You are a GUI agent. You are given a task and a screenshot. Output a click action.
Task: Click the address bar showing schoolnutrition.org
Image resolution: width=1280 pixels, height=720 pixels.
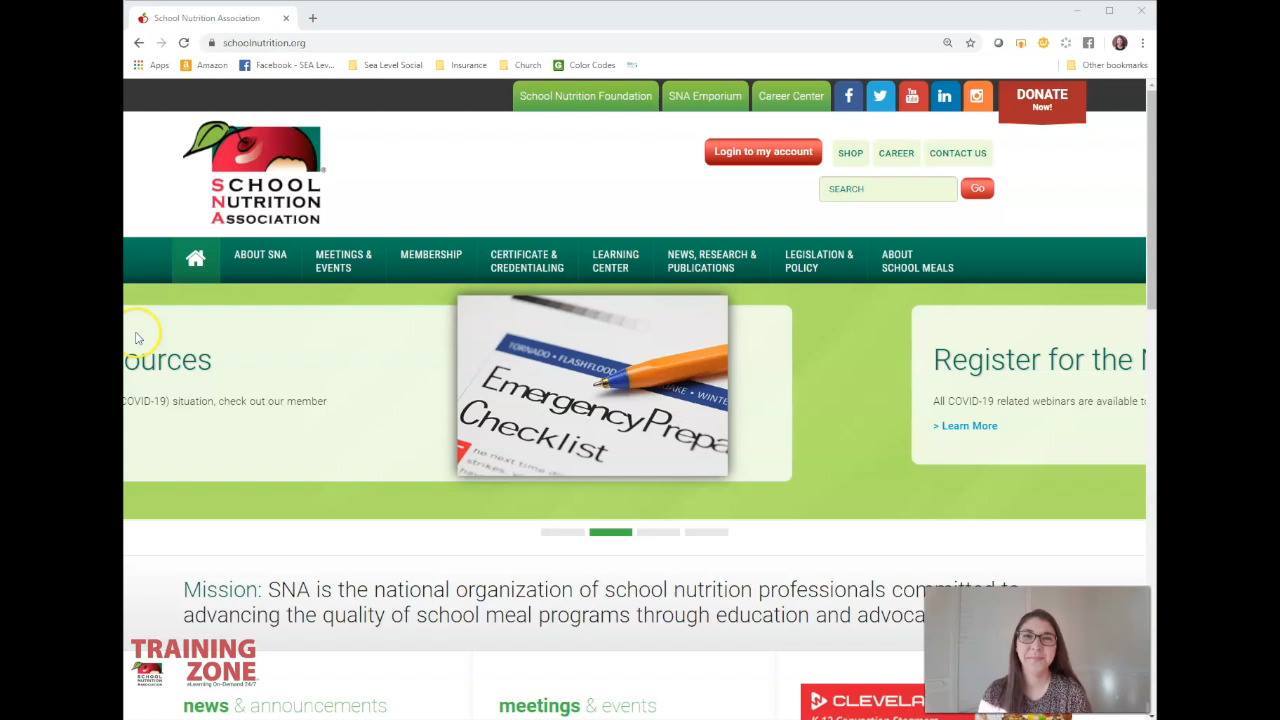570,43
